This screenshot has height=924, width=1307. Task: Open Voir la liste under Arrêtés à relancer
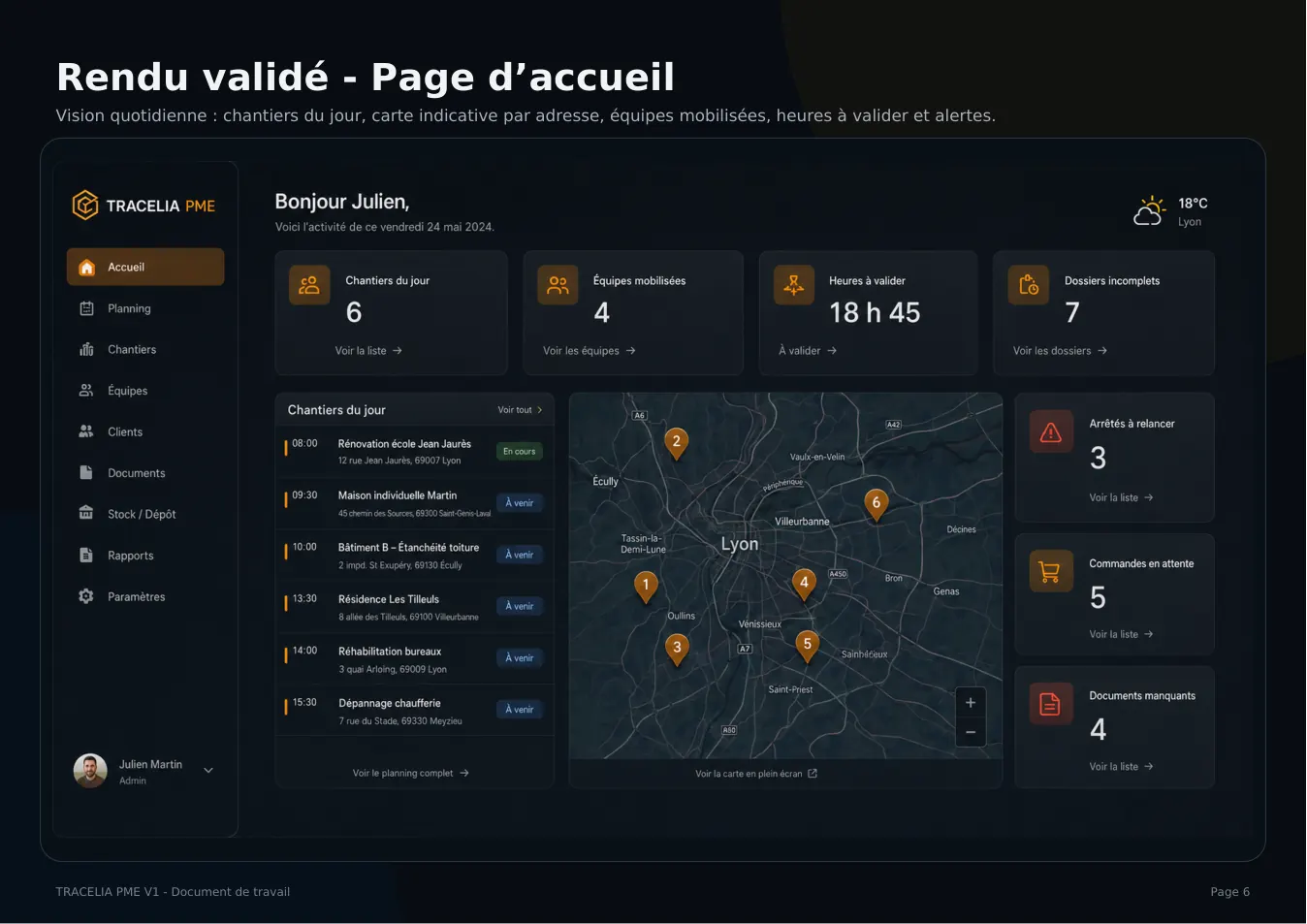[1121, 497]
